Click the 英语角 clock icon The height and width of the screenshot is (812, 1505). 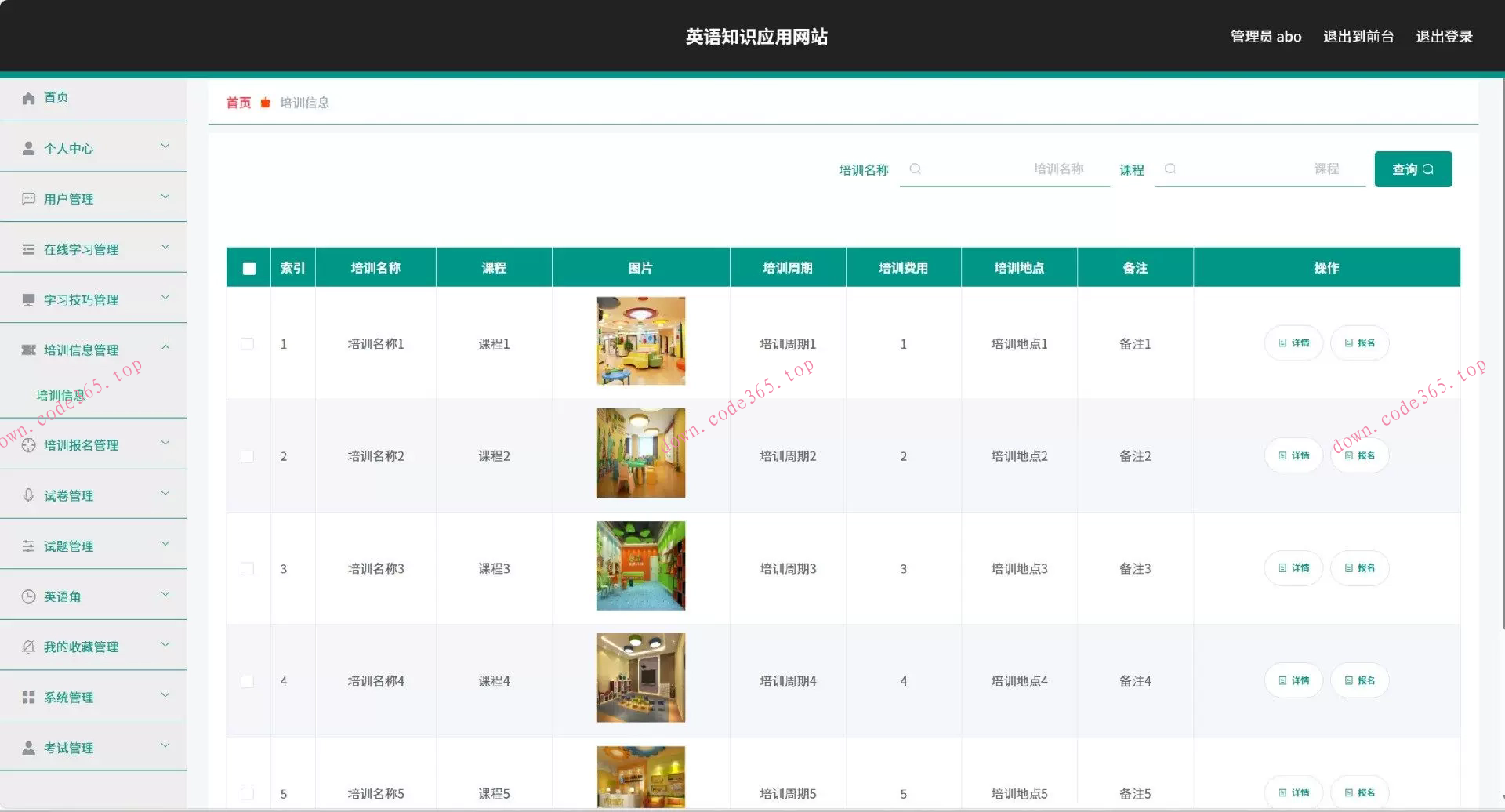[28, 596]
